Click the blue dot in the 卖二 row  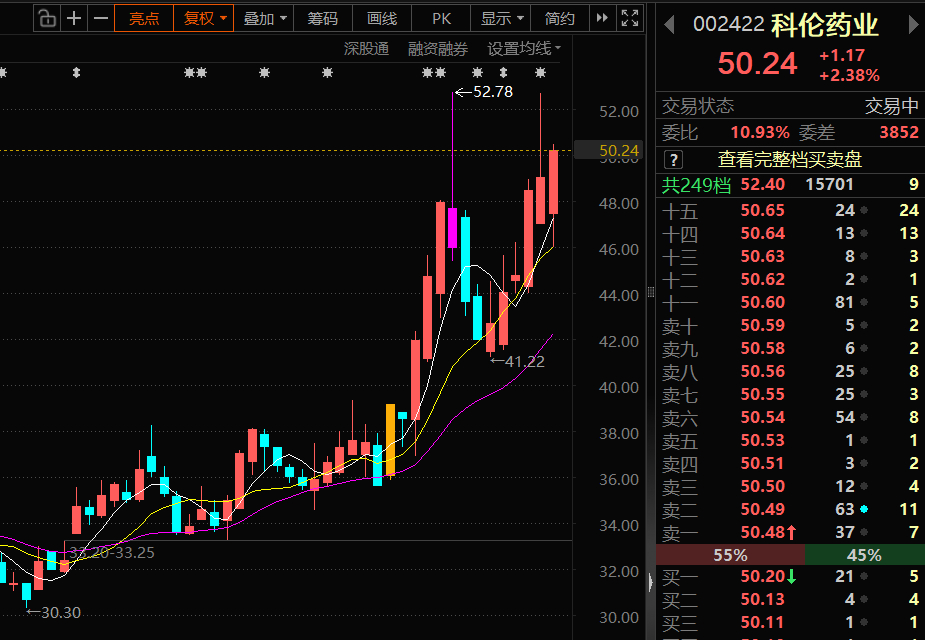tap(864, 509)
